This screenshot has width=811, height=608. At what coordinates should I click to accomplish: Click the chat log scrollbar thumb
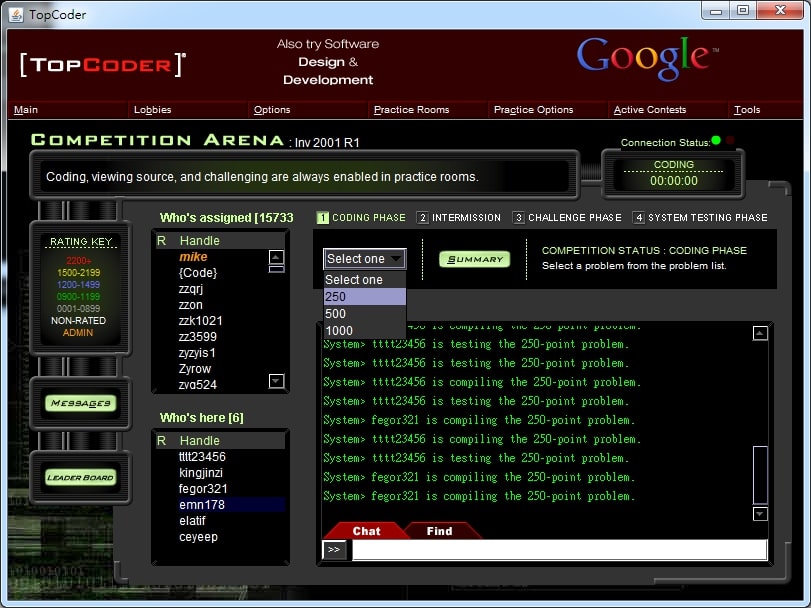pyautogui.click(x=760, y=475)
